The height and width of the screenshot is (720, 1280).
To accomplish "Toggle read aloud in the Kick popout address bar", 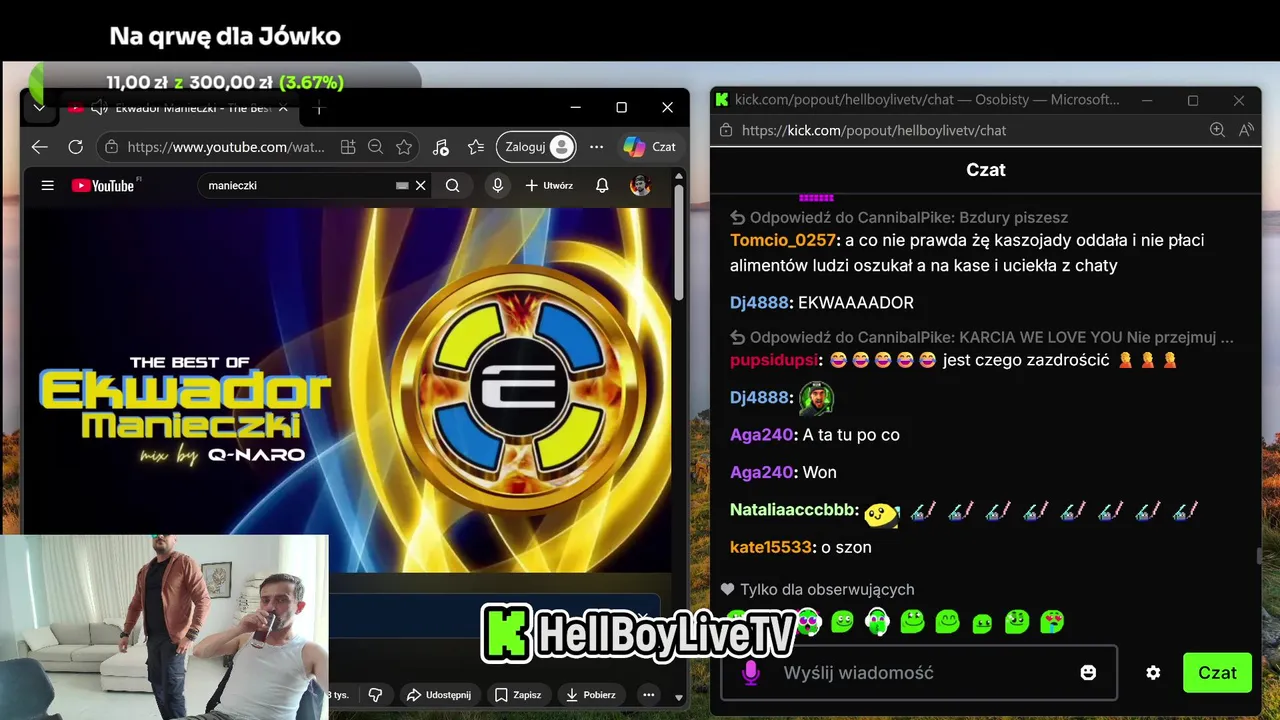I will [x=1246, y=130].
